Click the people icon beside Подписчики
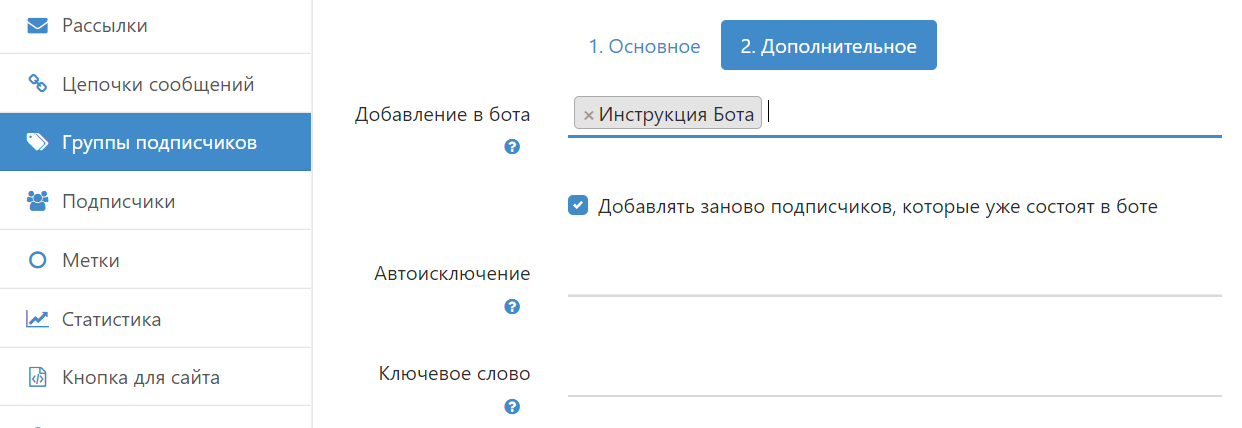This screenshot has width=1242, height=428. point(37,201)
